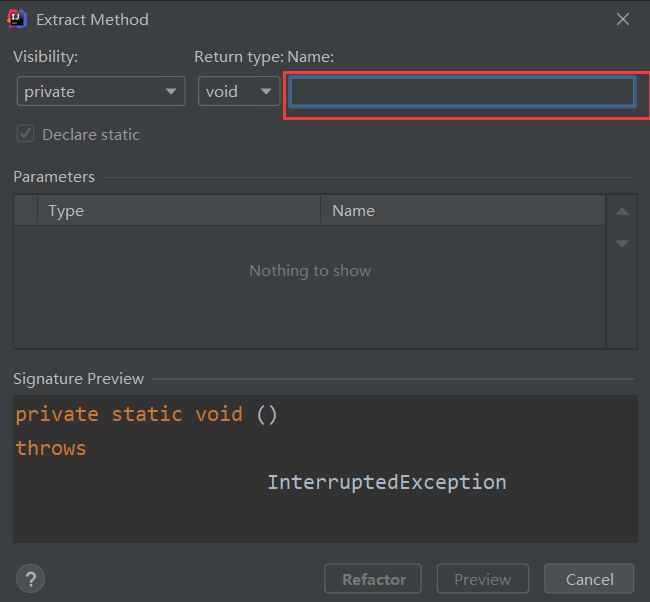This screenshot has height=602, width=650.
Task: Click the Extract Method title bar text
Action: 92,19
